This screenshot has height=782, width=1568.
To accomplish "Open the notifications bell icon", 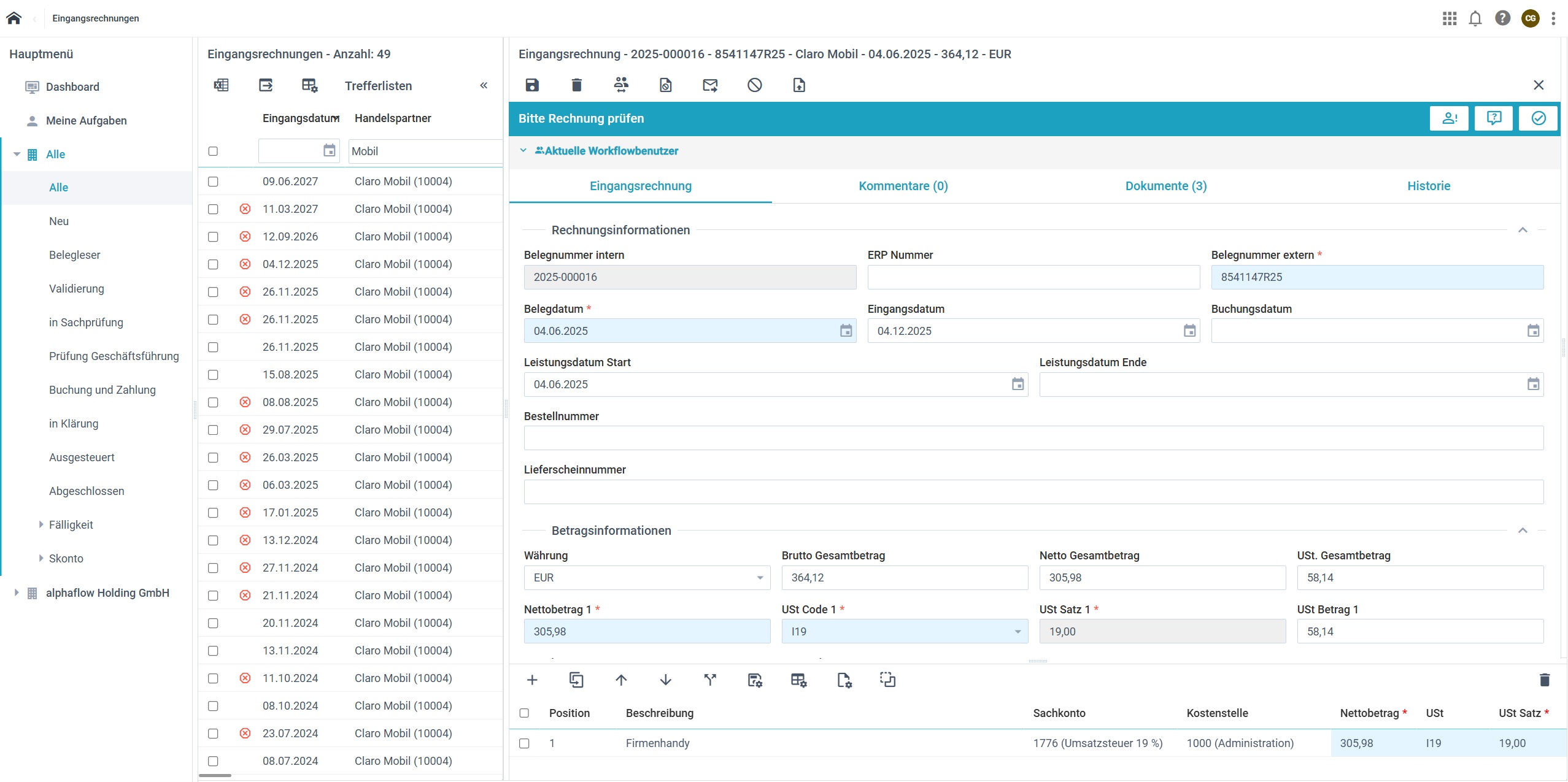I will [x=1475, y=18].
